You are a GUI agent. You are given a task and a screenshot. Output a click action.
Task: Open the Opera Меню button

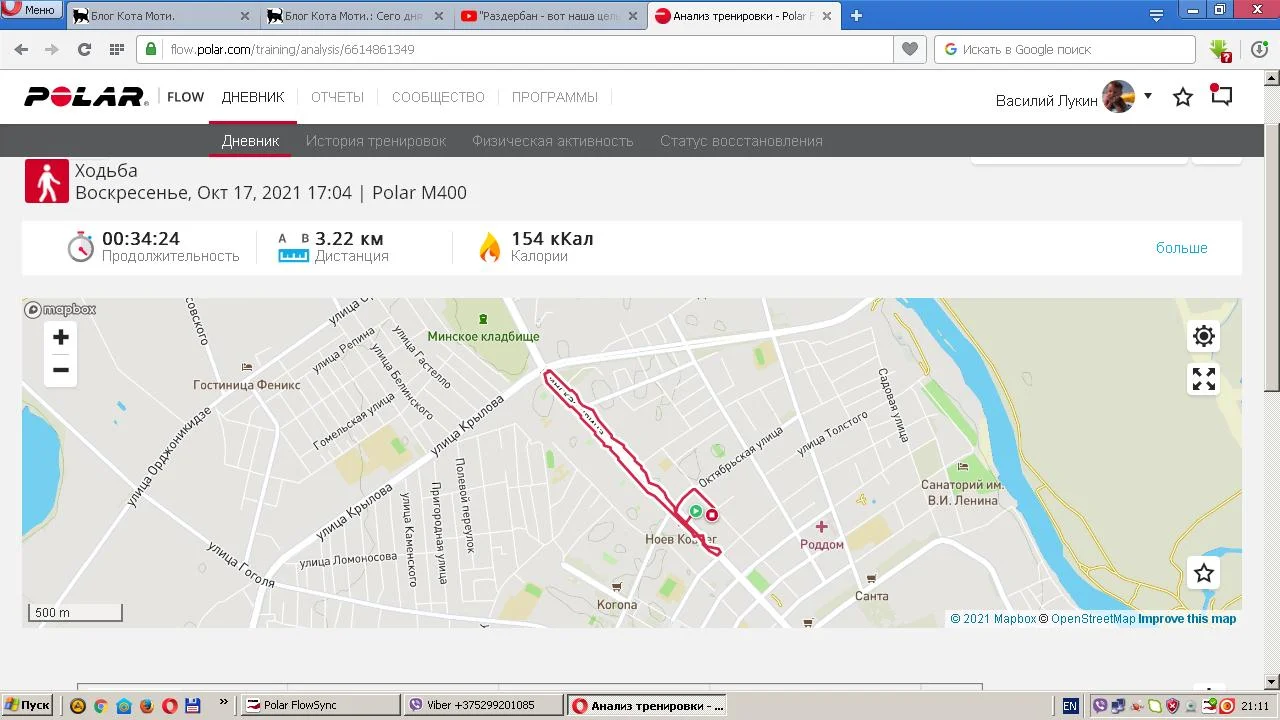coord(31,10)
